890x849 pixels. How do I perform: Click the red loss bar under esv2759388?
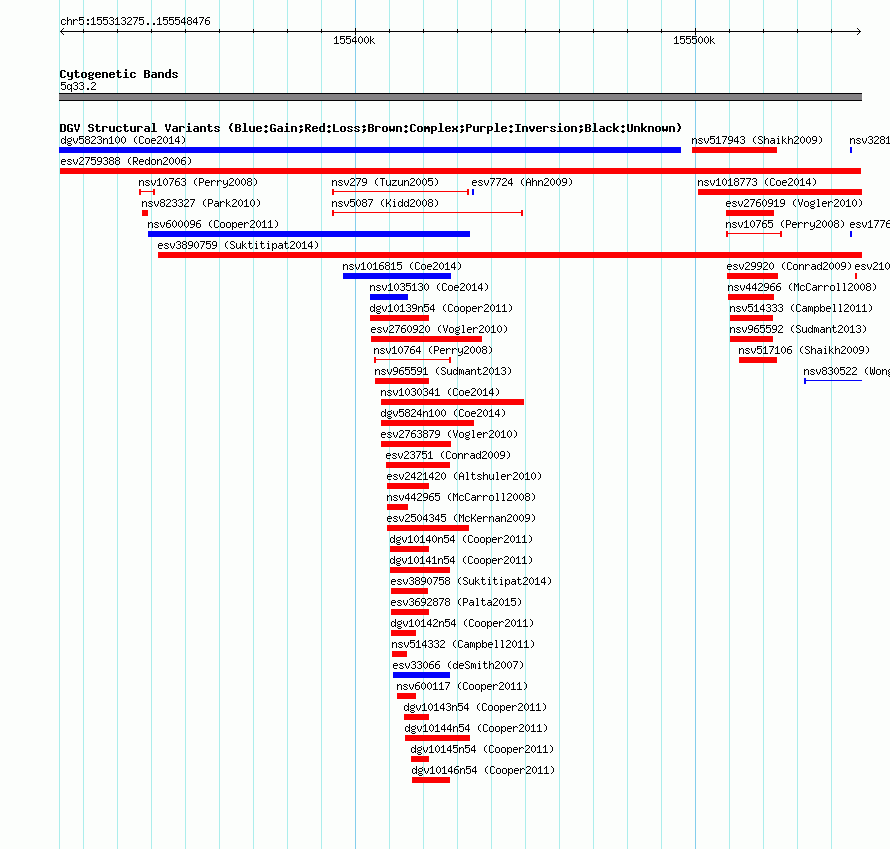(x=460, y=171)
